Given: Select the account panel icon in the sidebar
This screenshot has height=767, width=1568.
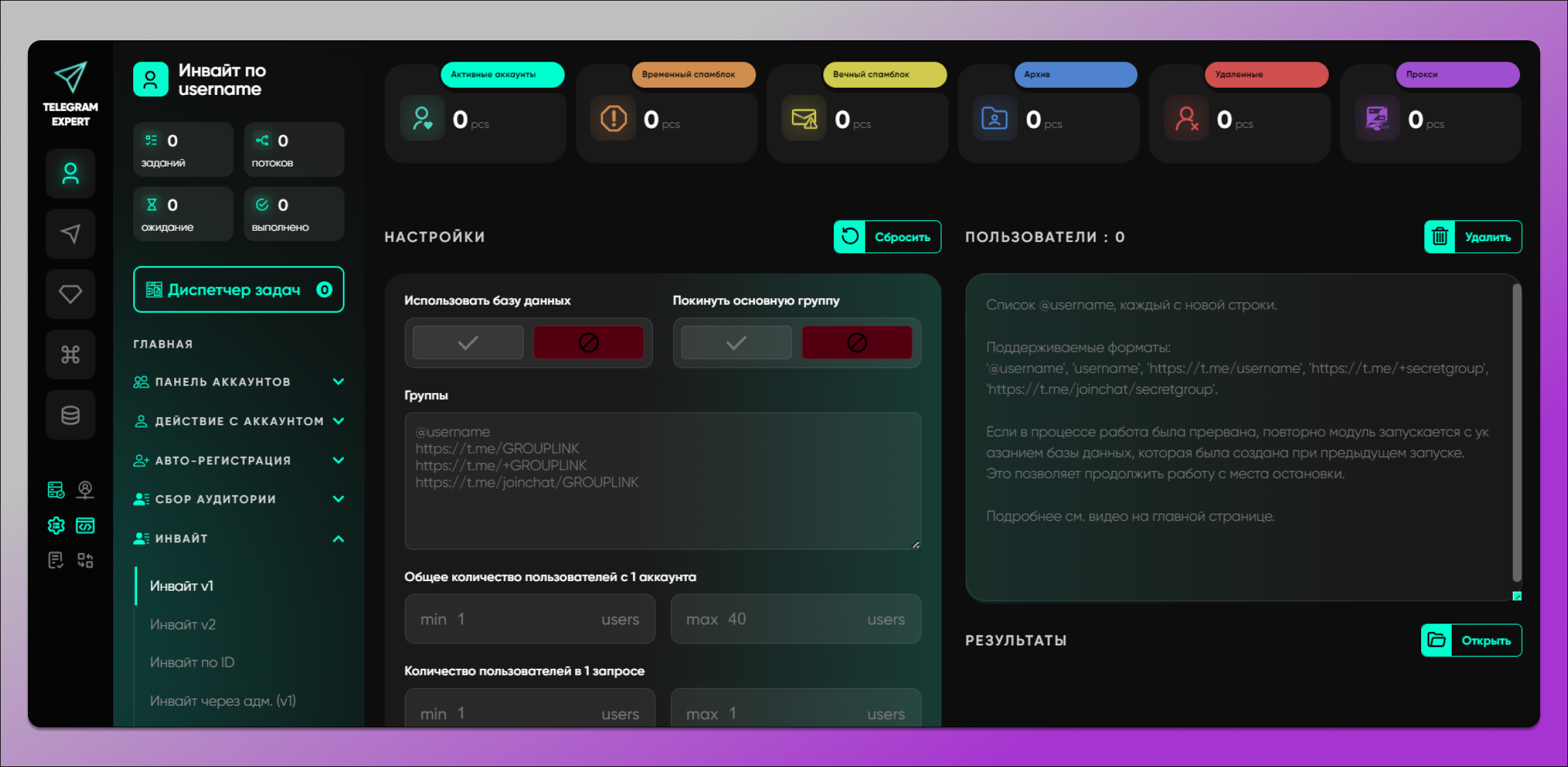Looking at the screenshot, I should click(x=70, y=174).
